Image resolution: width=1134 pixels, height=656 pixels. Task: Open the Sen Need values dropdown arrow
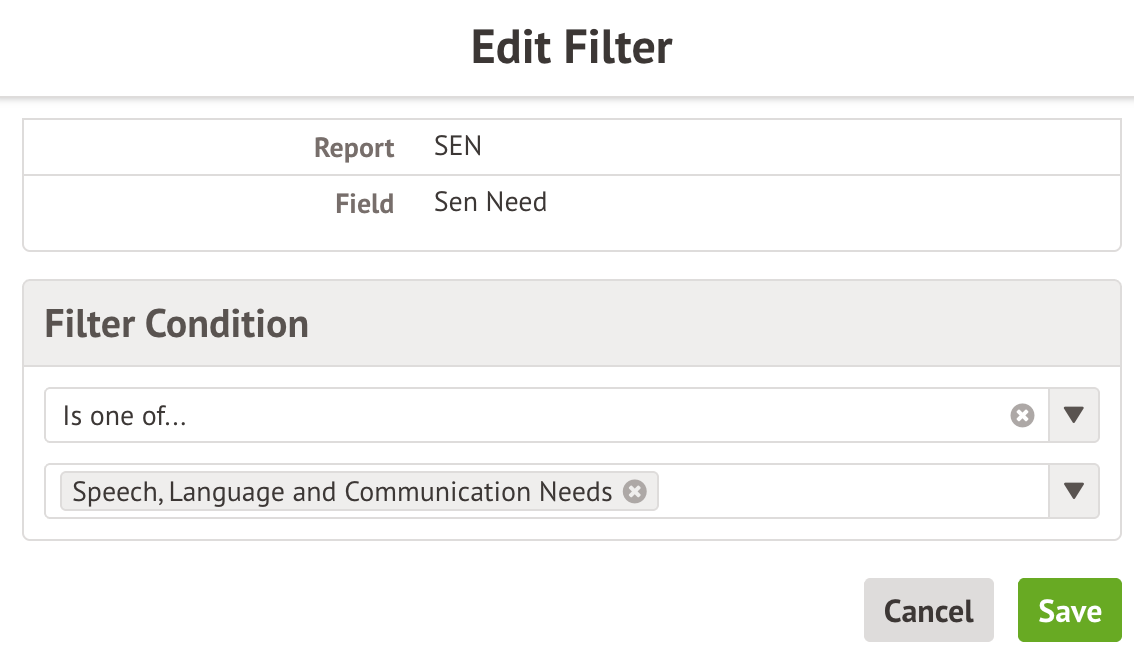pyautogui.click(x=1074, y=491)
